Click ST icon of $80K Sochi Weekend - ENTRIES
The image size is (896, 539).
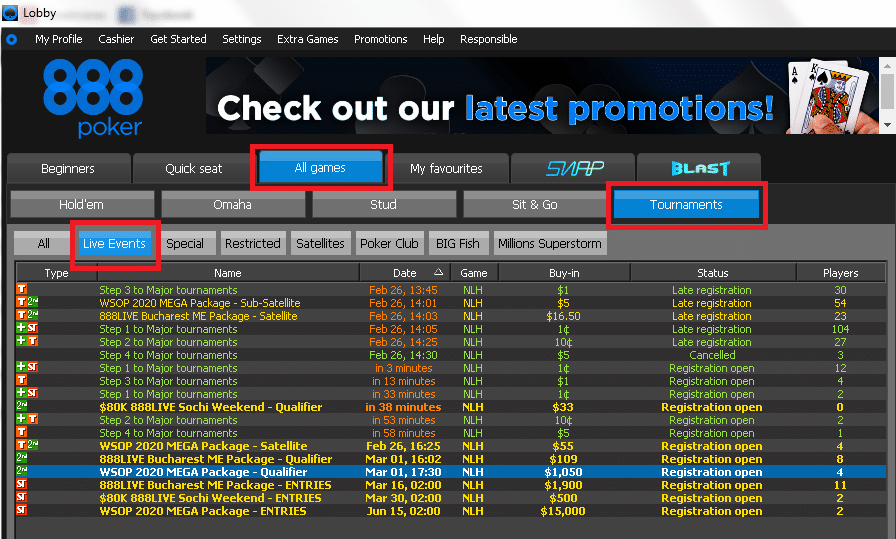pyautogui.click(x=22, y=497)
